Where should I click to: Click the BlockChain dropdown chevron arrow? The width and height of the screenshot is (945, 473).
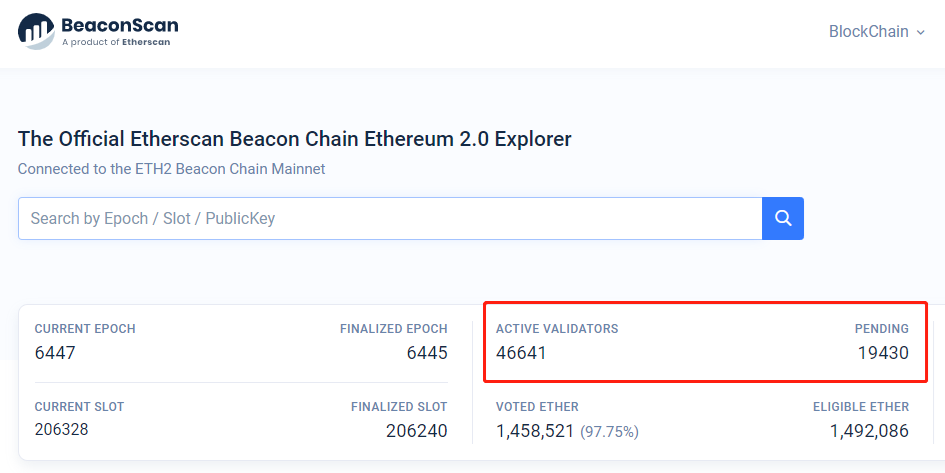(x=919, y=32)
